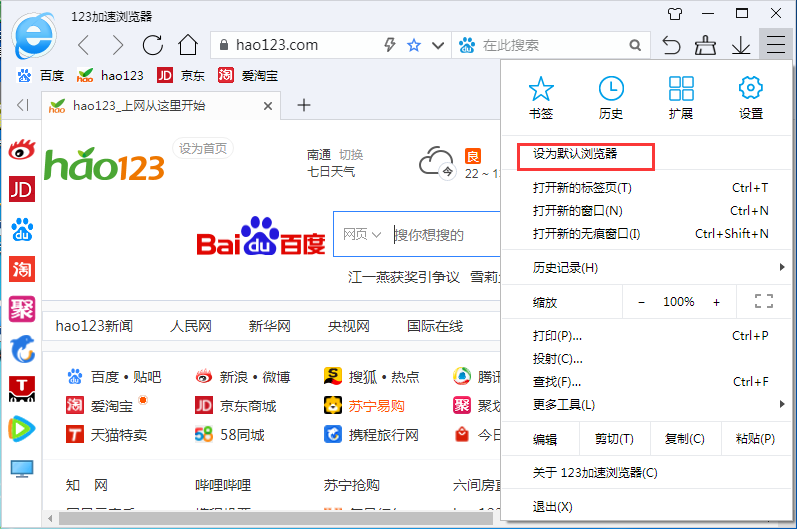Open the 京东 bookmark bar item

(180, 76)
